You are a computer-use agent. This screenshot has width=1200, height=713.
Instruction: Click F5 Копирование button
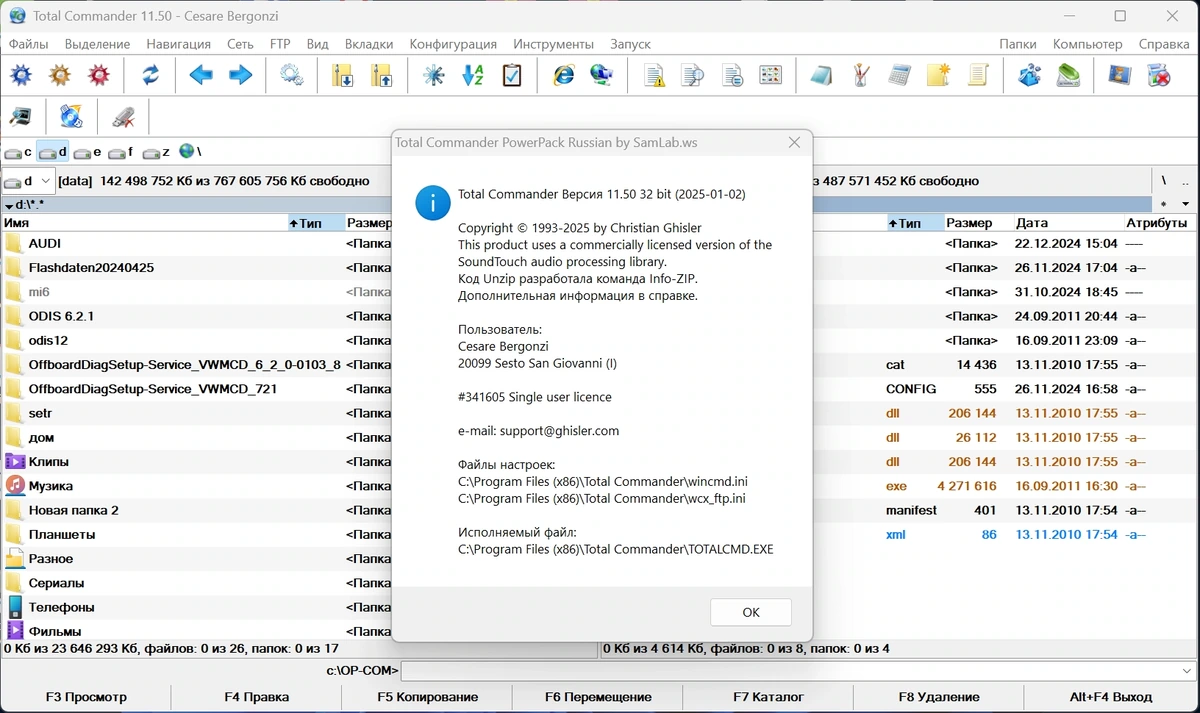click(427, 697)
